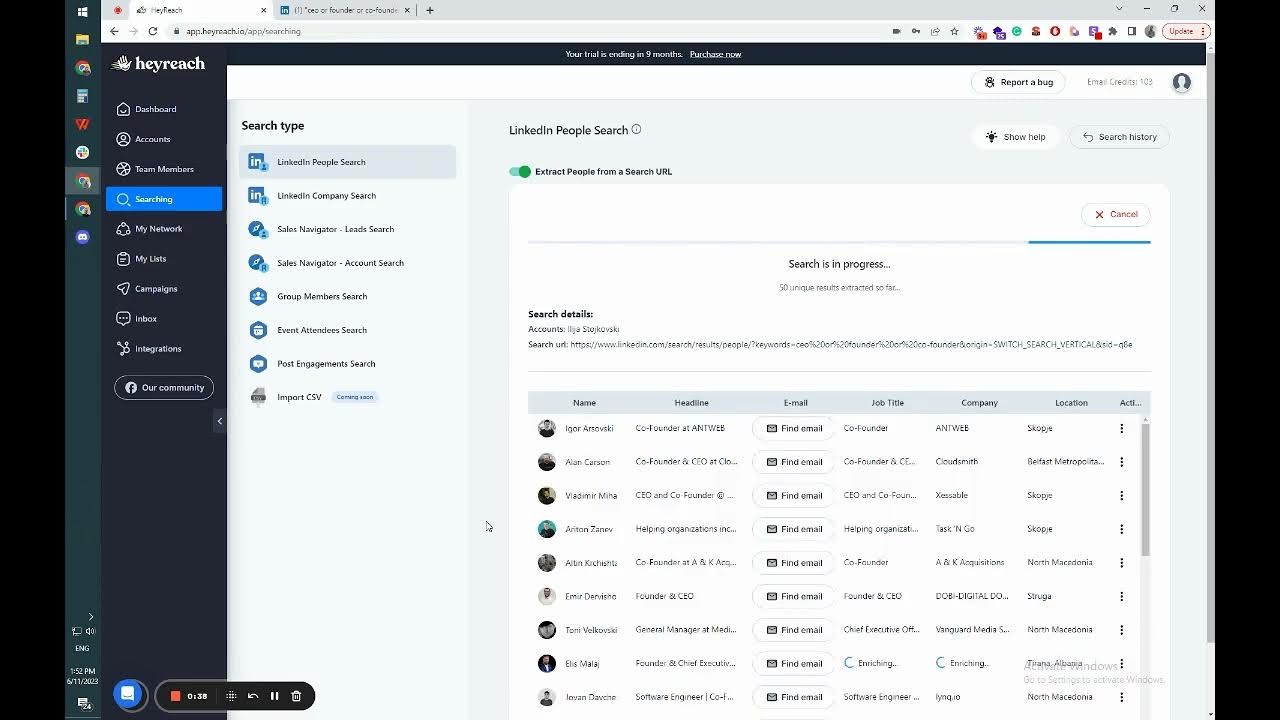The width and height of the screenshot is (1280, 720).
Task: Click the Name column header
Action: pos(584,403)
